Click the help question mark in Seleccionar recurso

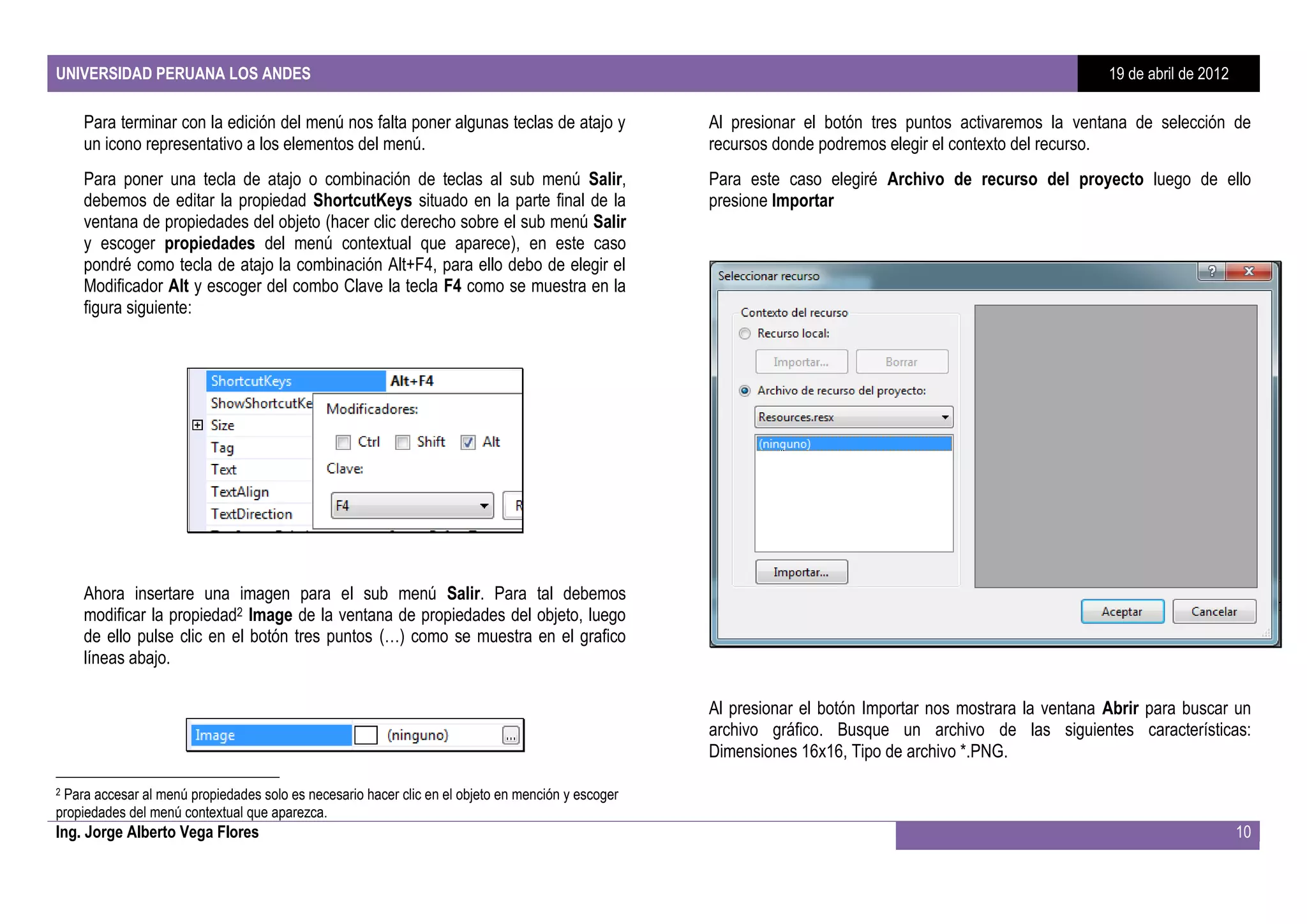1211,271
